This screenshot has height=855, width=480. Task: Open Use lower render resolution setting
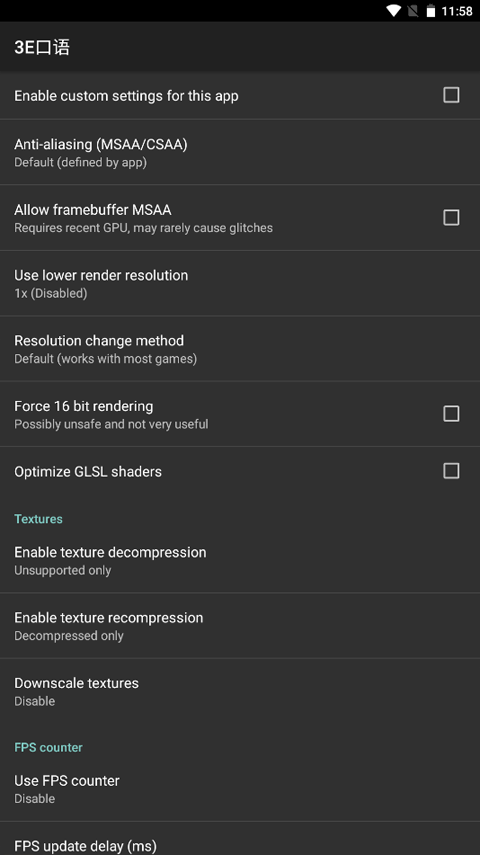click(240, 283)
